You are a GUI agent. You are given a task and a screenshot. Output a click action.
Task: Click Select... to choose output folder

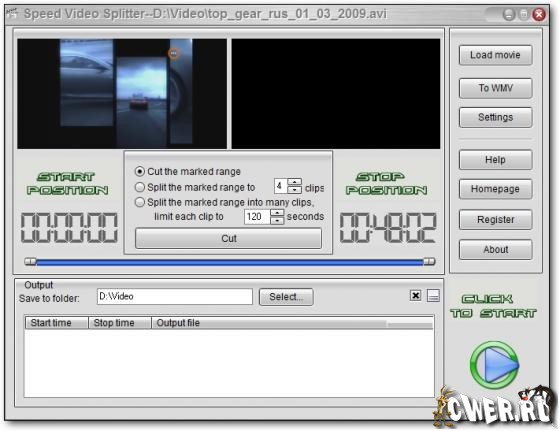(x=286, y=297)
